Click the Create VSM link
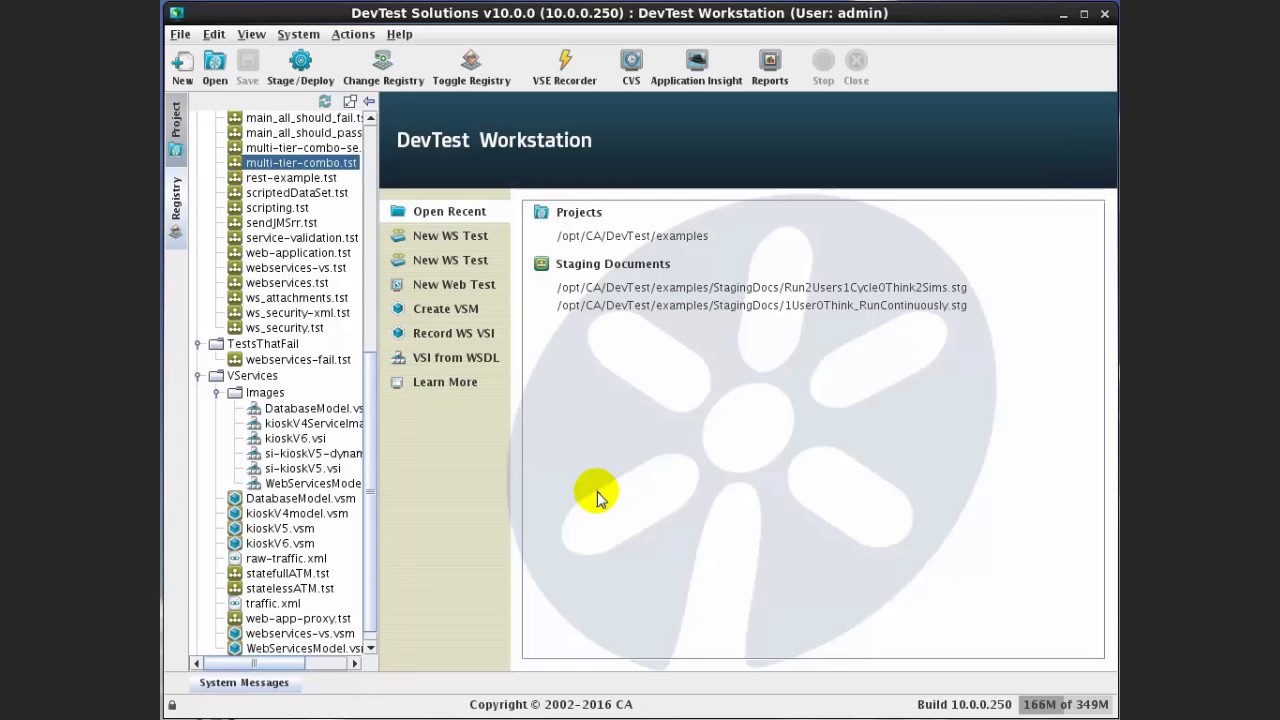 (445, 309)
